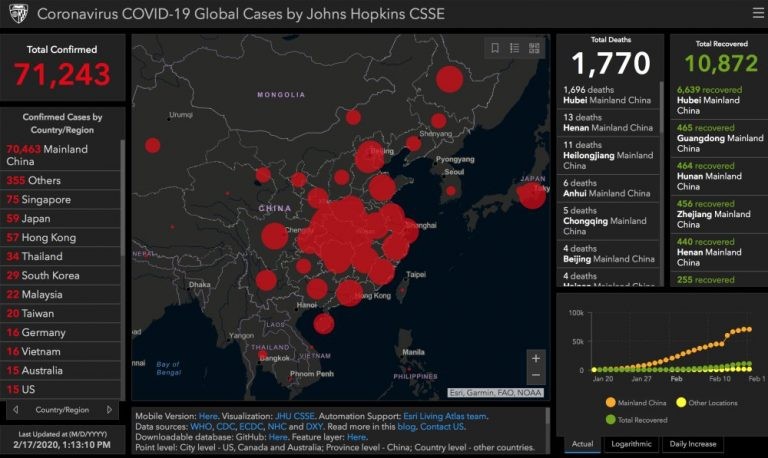Screen dimensions: 768x458
Task: Switch to the Daily Increase chart tab
Action: pyautogui.click(x=691, y=443)
